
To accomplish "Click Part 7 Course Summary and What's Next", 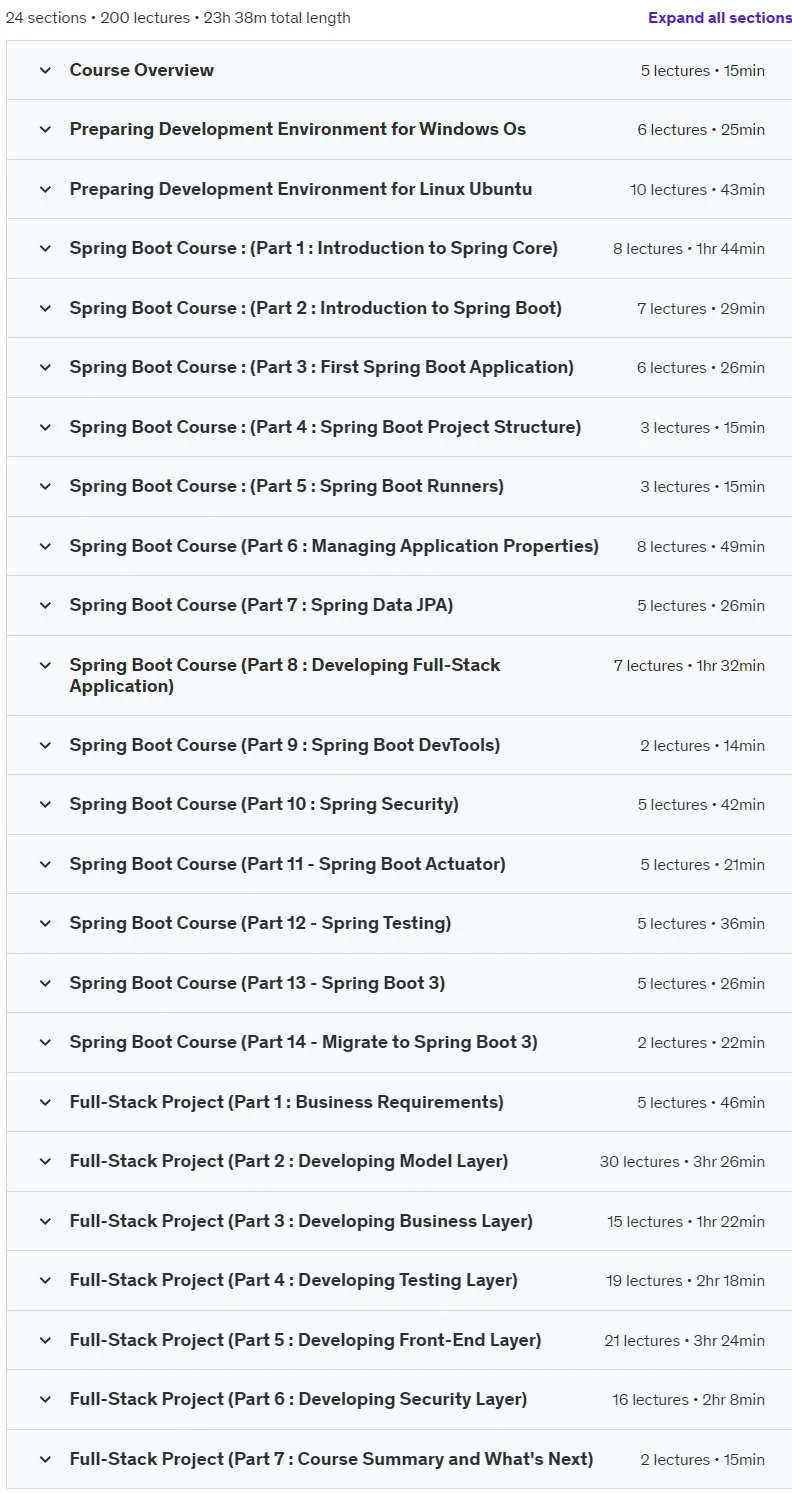I will point(331,1459).
